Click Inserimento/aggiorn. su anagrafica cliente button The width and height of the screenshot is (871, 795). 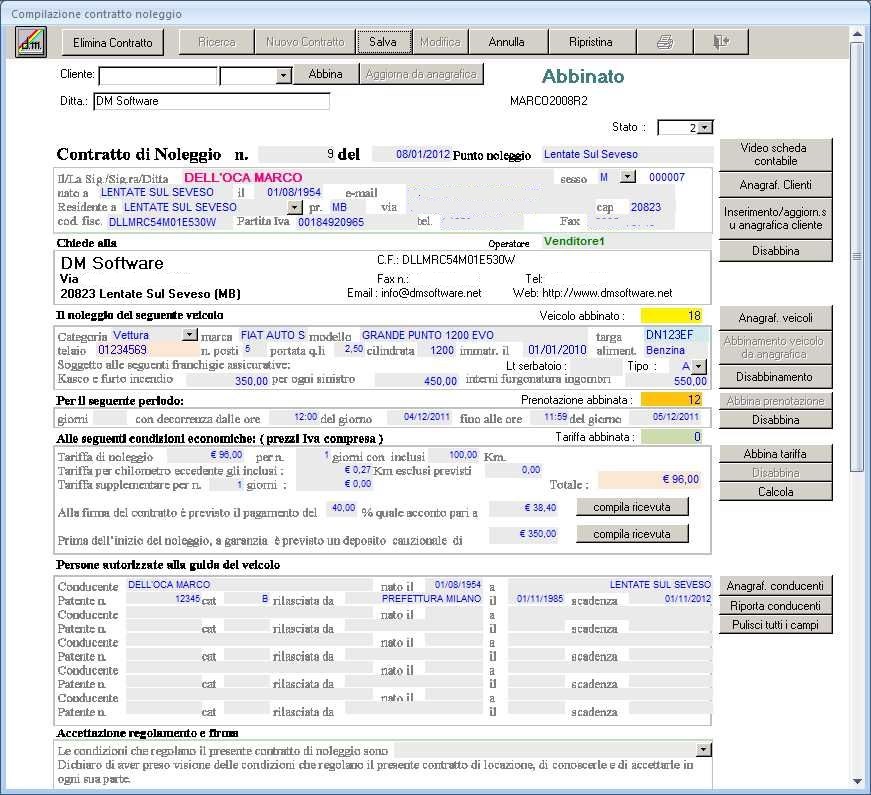[775, 218]
